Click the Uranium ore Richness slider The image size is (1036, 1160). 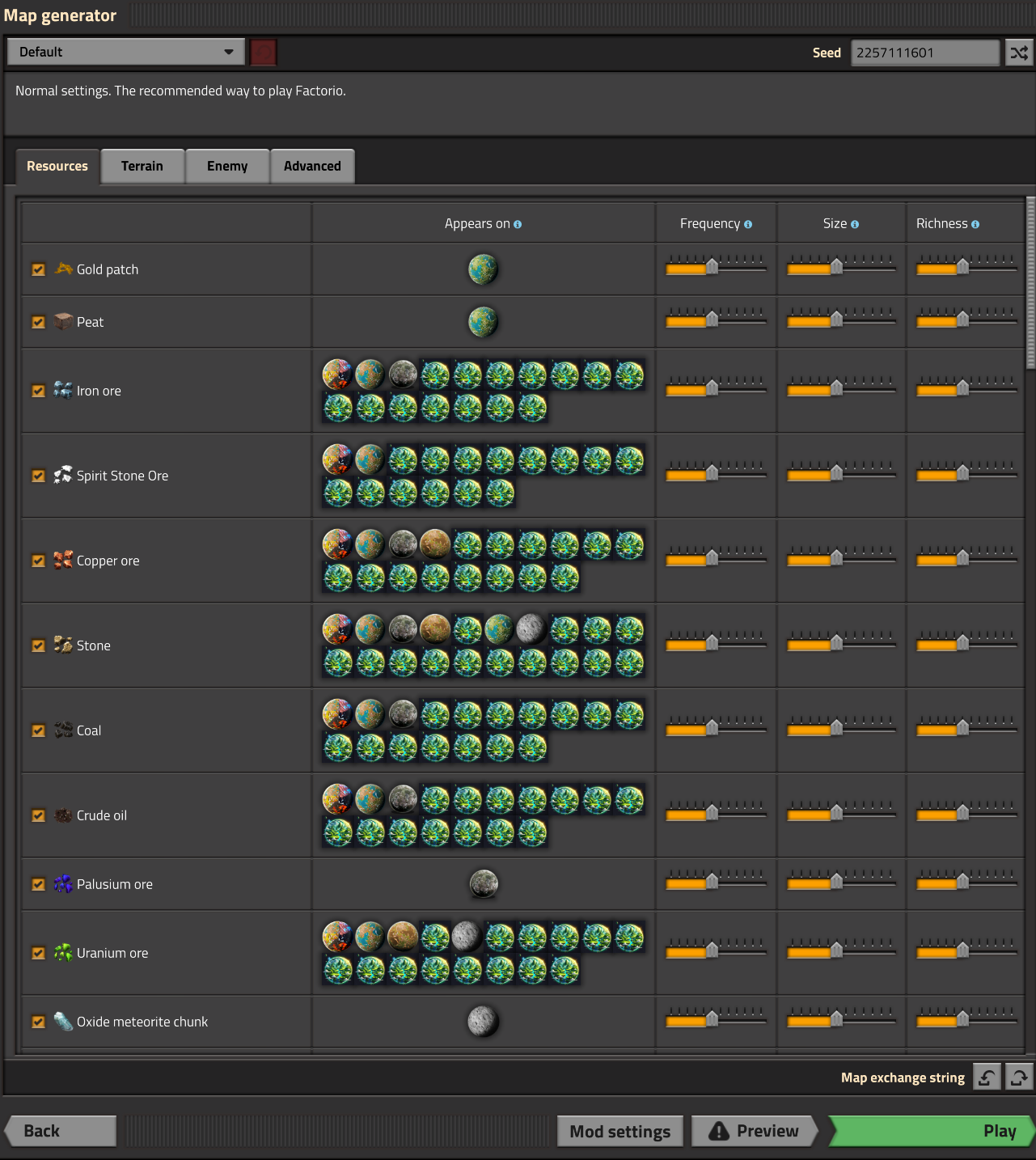click(966, 950)
